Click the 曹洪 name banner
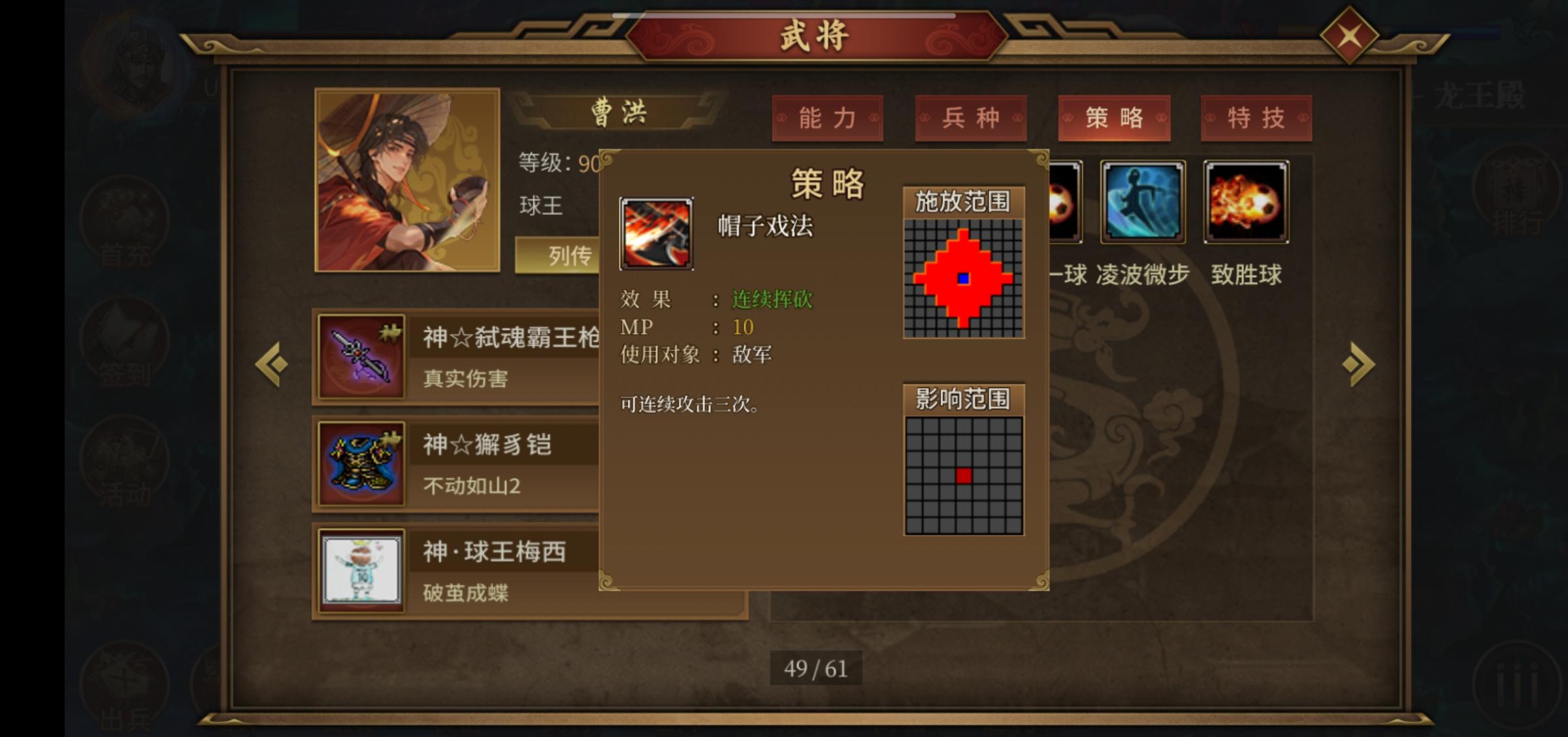 coord(619,112)
